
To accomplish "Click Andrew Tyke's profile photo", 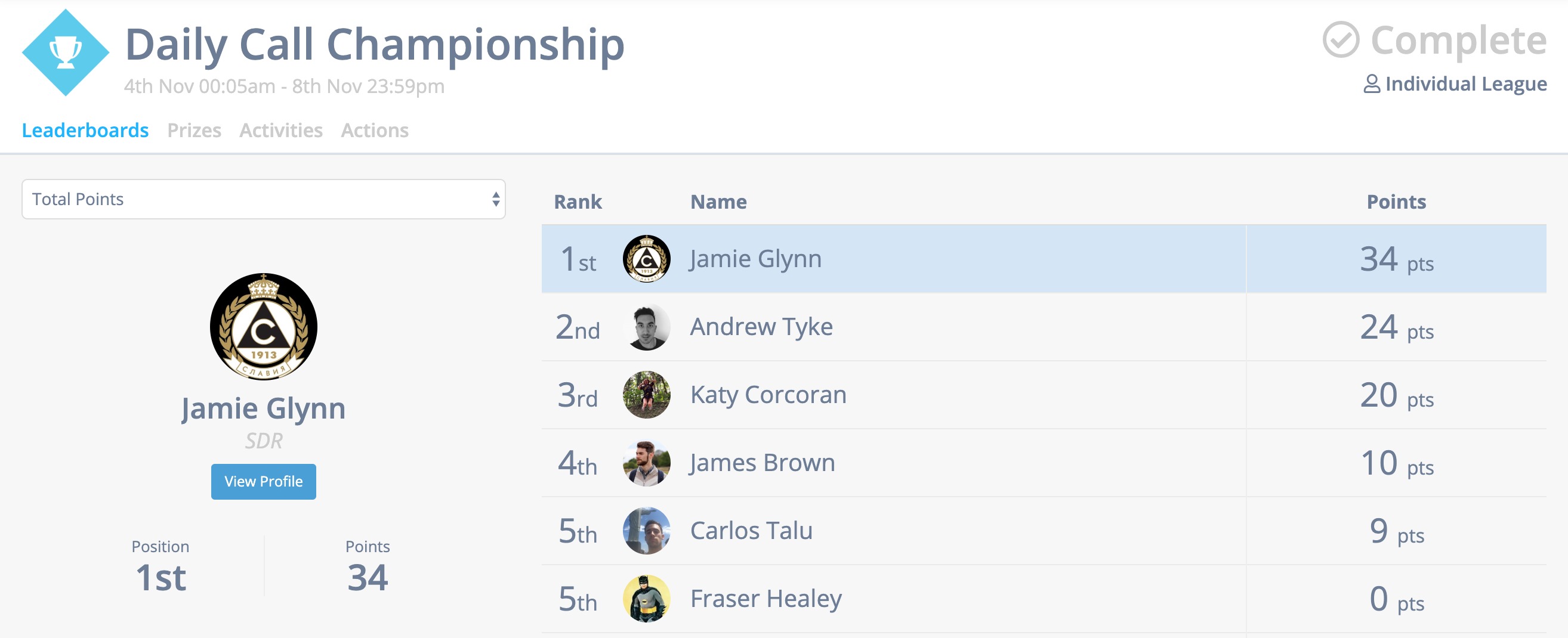I will [x=646, y=327].
